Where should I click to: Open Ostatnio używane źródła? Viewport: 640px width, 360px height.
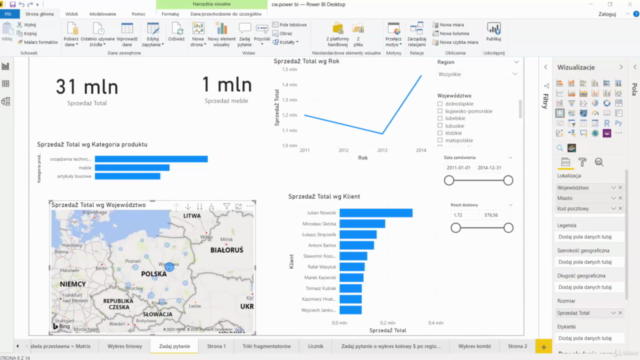(98, 35)
